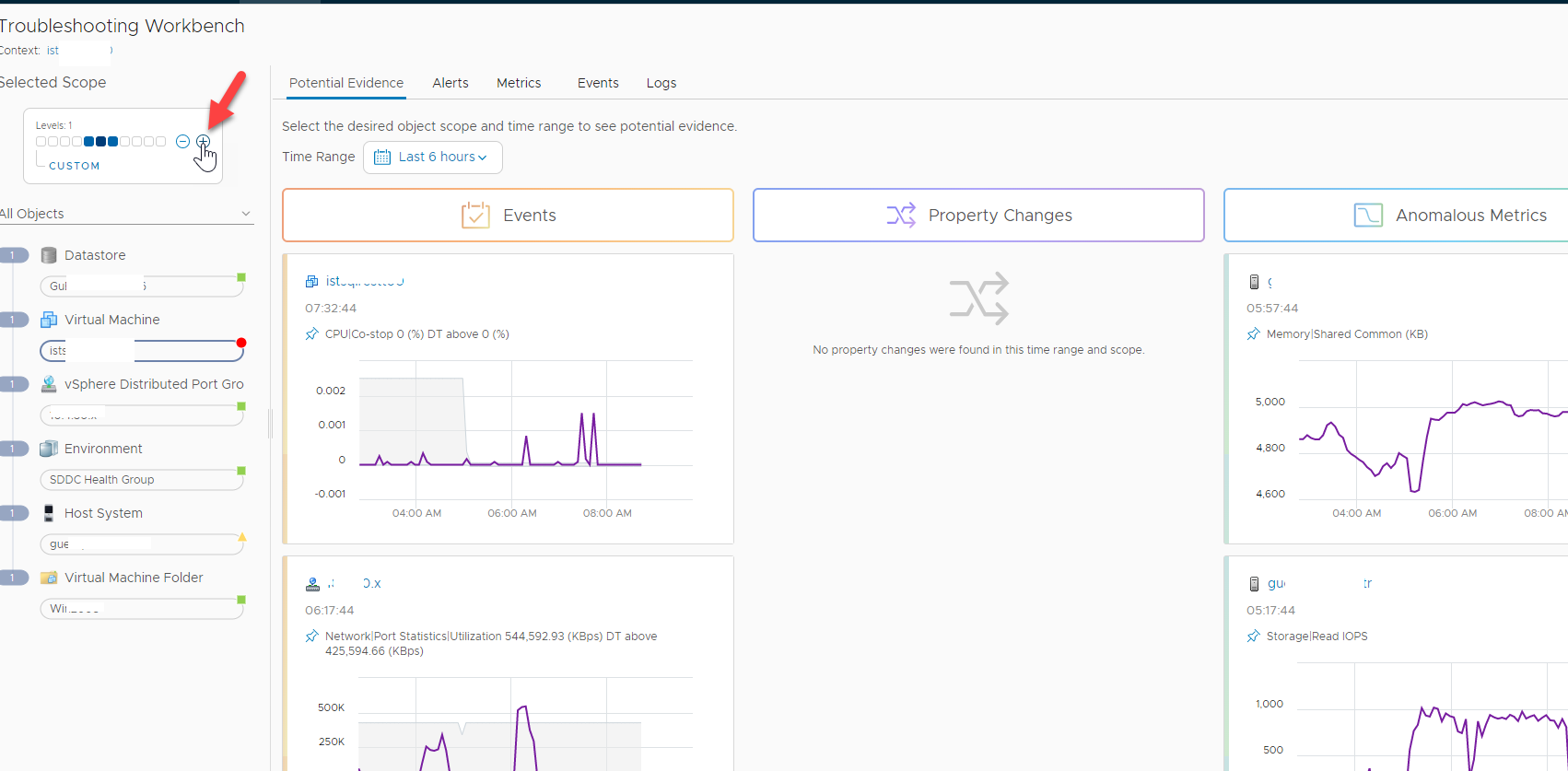Click the pin icon beside CPU Co-stop metric
The image size is (1568, 771).
pos(312,334)
